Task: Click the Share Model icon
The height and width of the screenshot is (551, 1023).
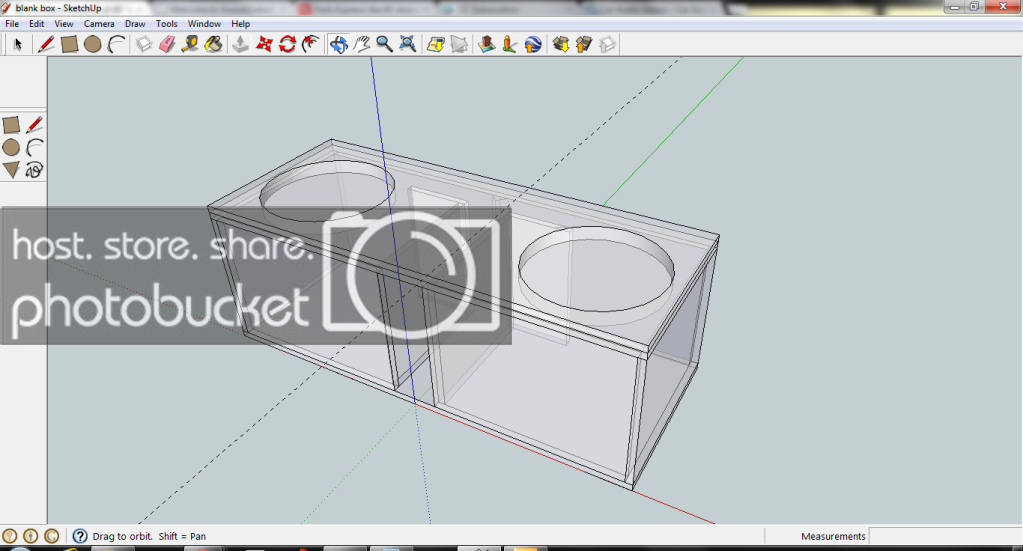Action: tap(584, 44)
